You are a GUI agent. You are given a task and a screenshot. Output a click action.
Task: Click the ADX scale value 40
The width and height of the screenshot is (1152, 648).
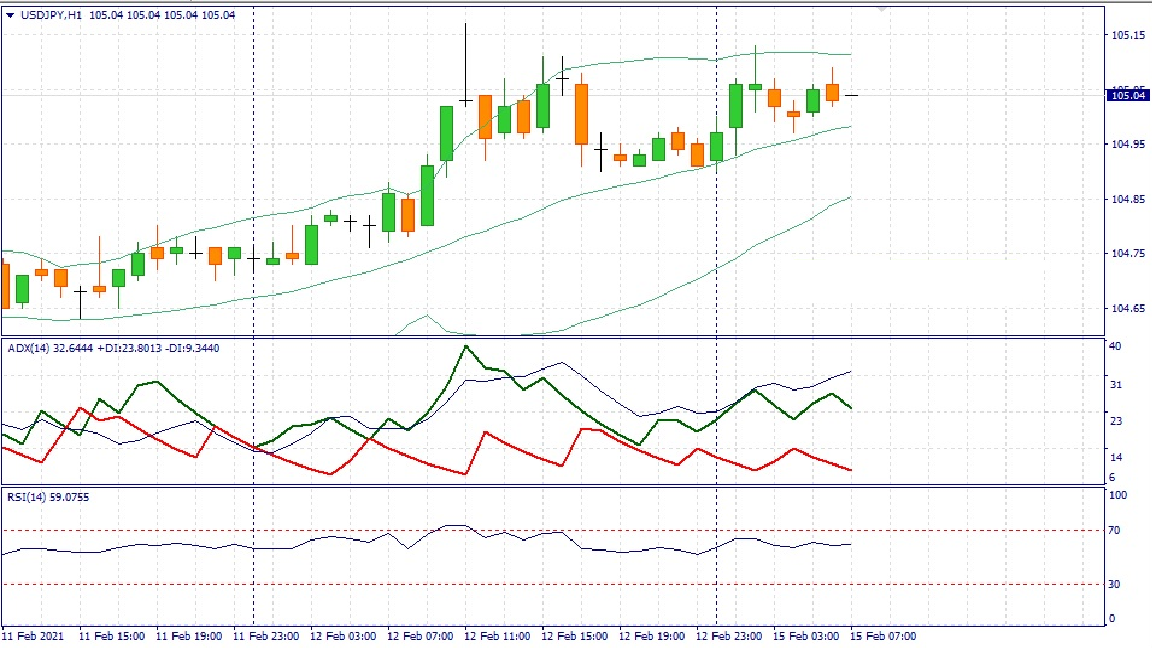1116,346
